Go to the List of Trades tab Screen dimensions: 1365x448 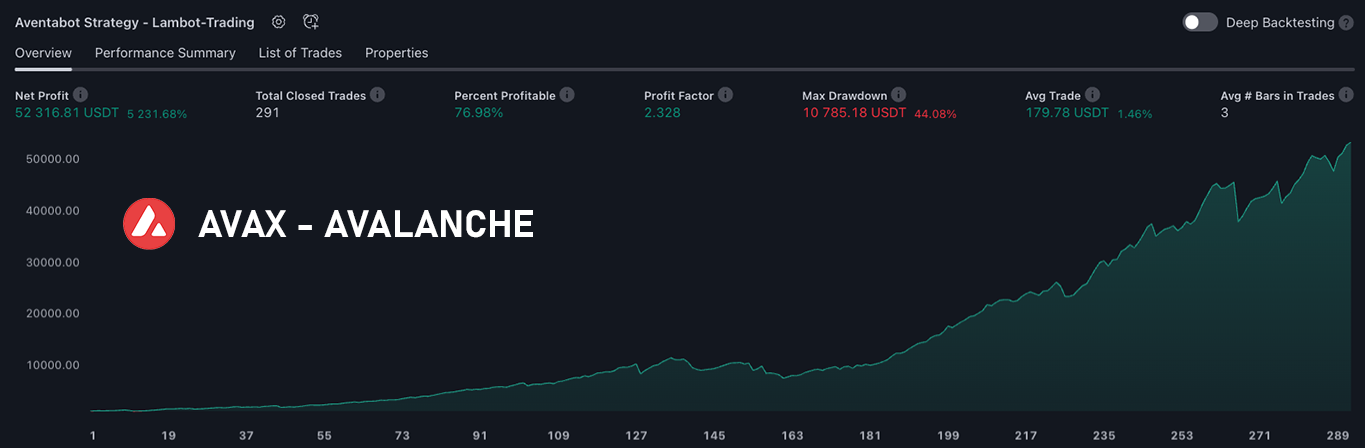(300, 53)
